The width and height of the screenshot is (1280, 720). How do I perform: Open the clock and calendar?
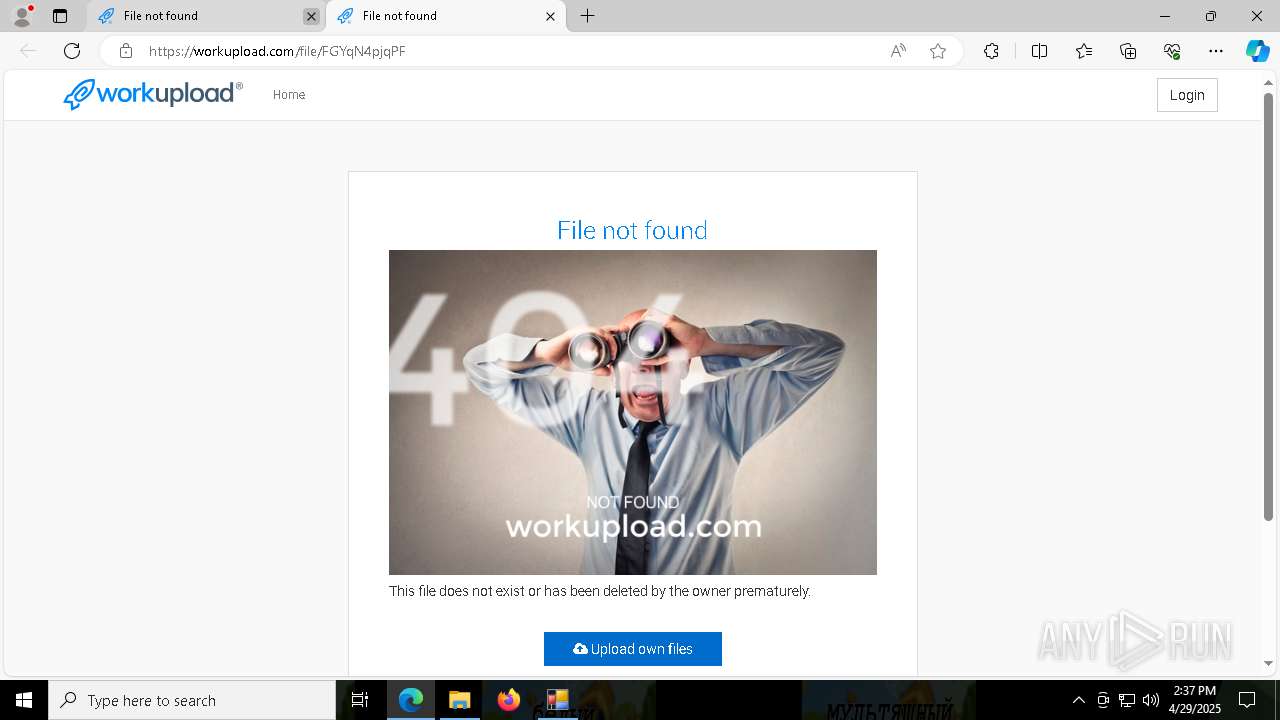pos(1194,700)
